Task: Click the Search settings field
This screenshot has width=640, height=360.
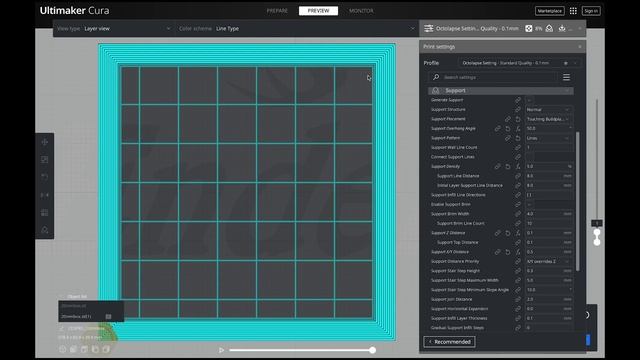Action: click(493, 77)
